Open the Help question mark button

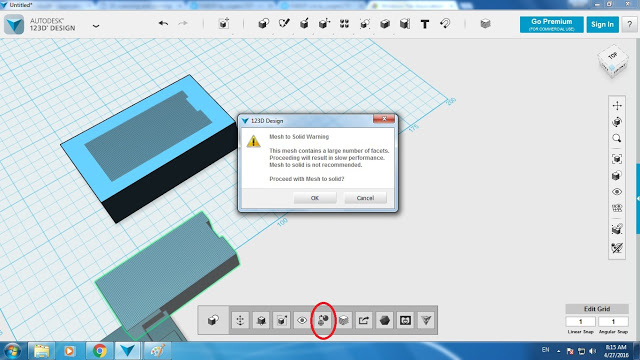coord(630,24)
